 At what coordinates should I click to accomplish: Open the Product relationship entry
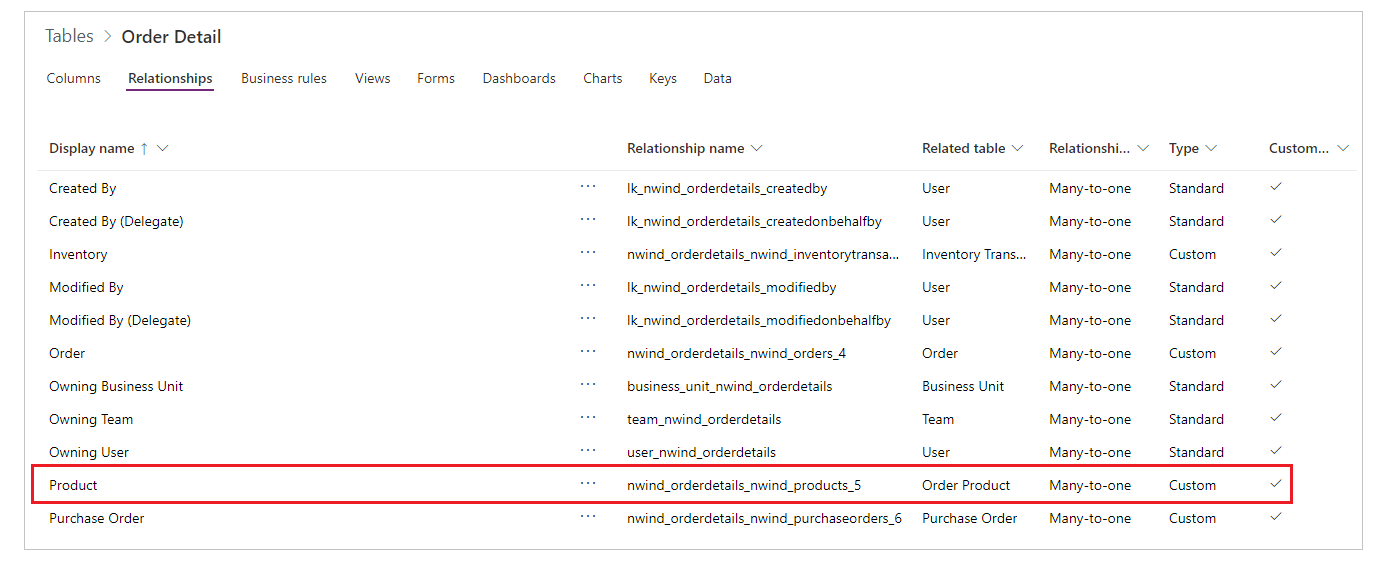[x=74, y=485]
